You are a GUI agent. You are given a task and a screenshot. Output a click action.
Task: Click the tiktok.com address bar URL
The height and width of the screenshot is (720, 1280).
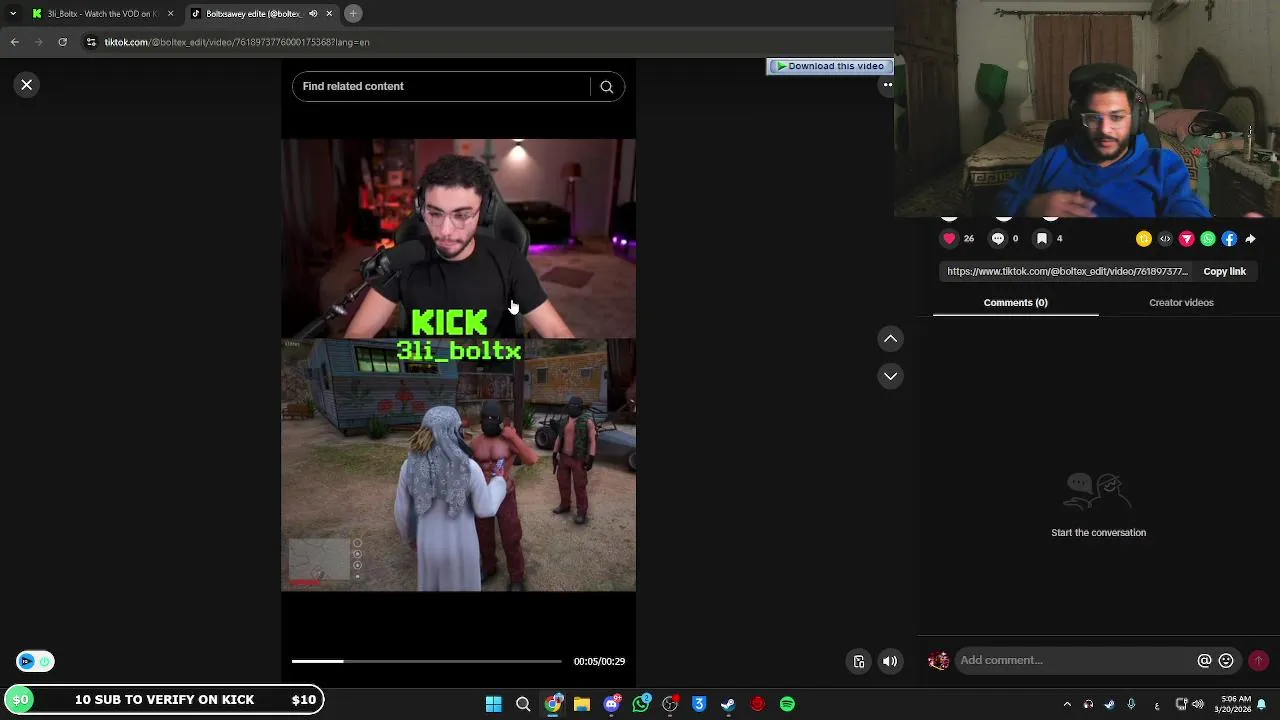pyautogui.click(x=237, y=42)
